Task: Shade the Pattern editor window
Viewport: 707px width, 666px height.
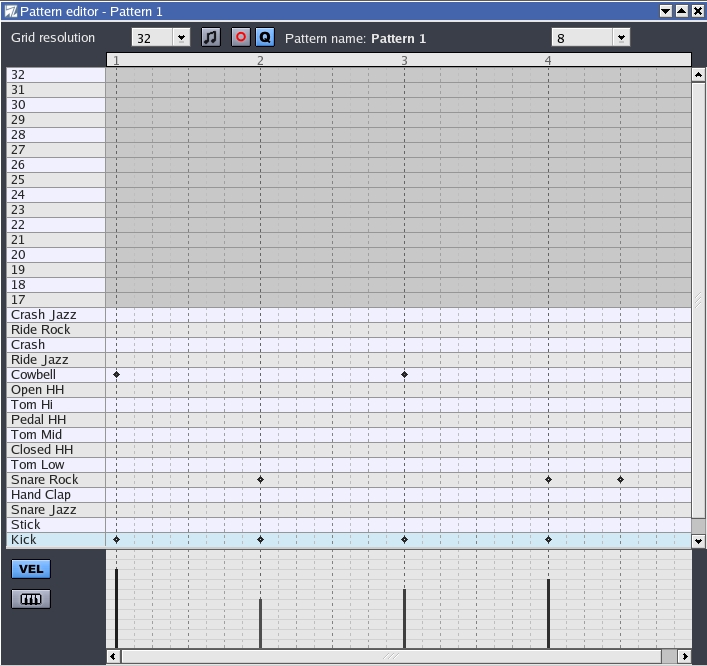Action: (666, 10)
